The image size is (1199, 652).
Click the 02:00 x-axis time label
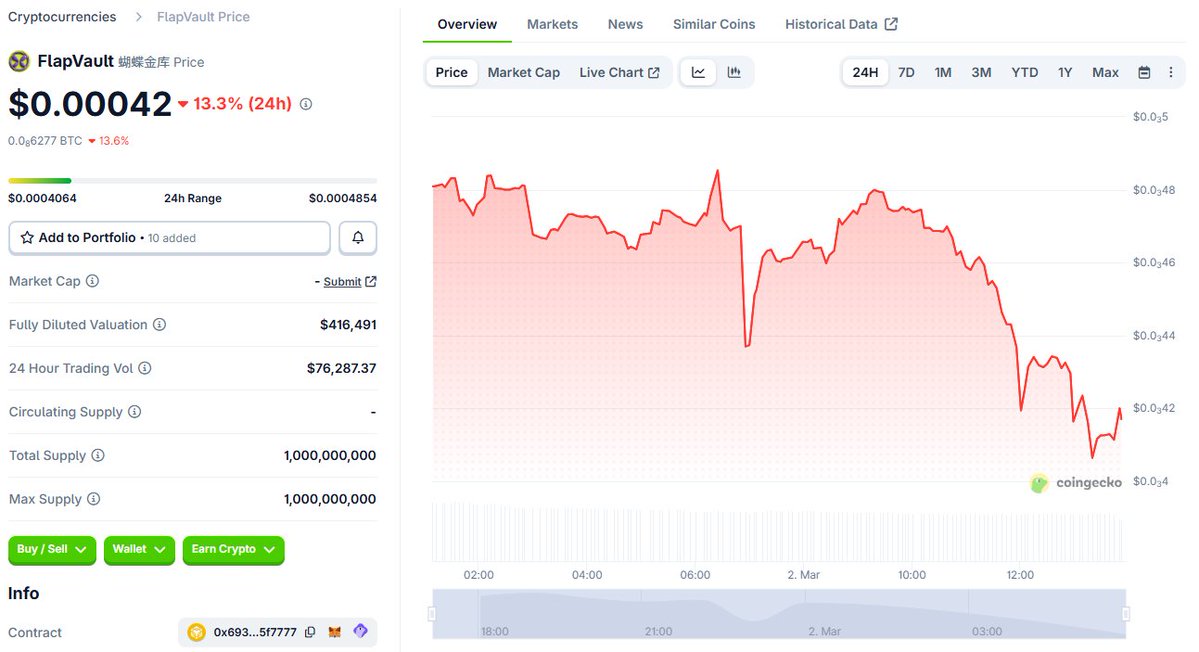click(479, 575)
